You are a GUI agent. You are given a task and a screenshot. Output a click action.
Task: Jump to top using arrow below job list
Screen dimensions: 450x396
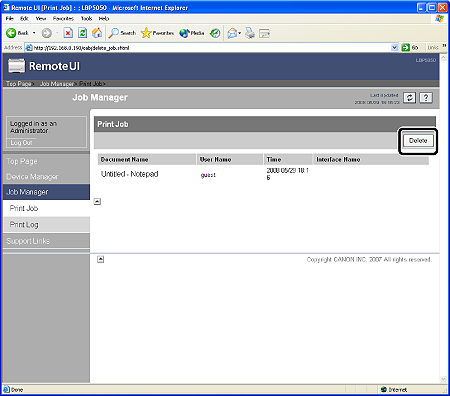point(97,201)
